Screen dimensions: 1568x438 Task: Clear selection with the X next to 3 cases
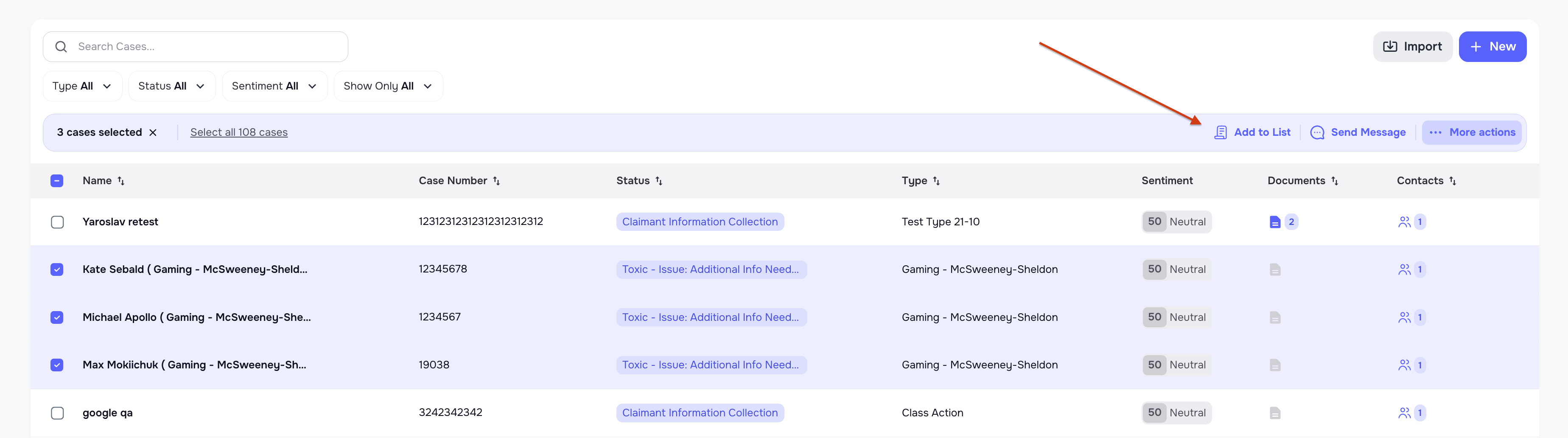[154, 132]
